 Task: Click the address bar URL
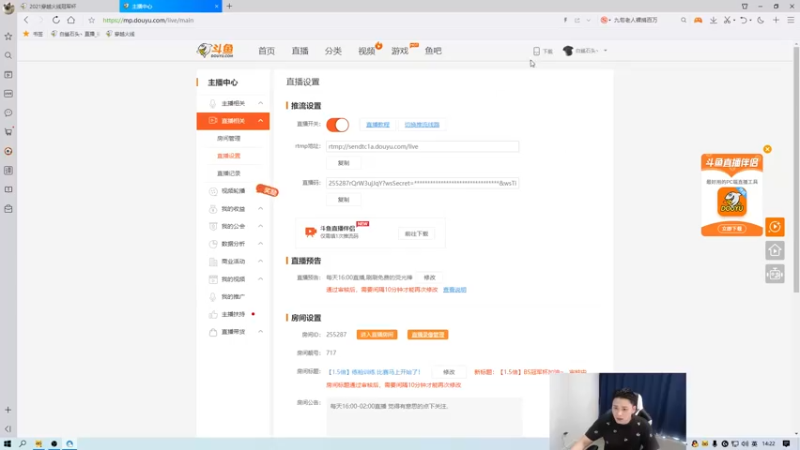pos(148,20)
